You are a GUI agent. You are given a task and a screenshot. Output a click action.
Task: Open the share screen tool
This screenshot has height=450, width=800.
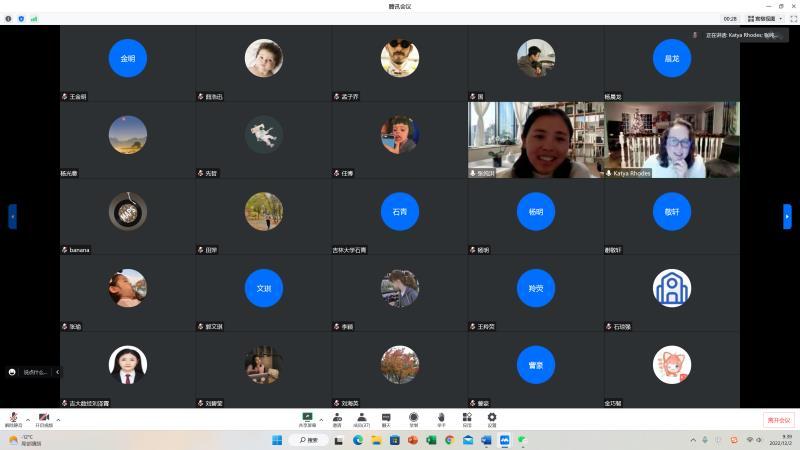[307, 418]
